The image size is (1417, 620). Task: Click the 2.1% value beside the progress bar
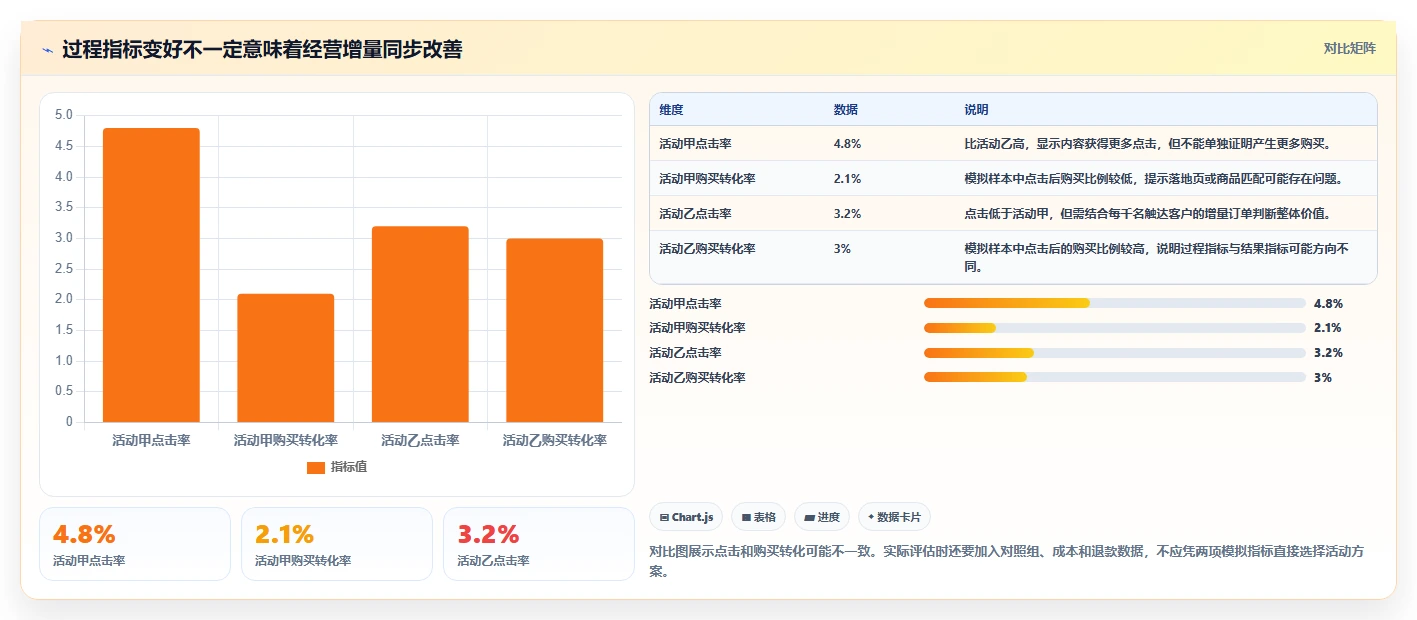1328,328
